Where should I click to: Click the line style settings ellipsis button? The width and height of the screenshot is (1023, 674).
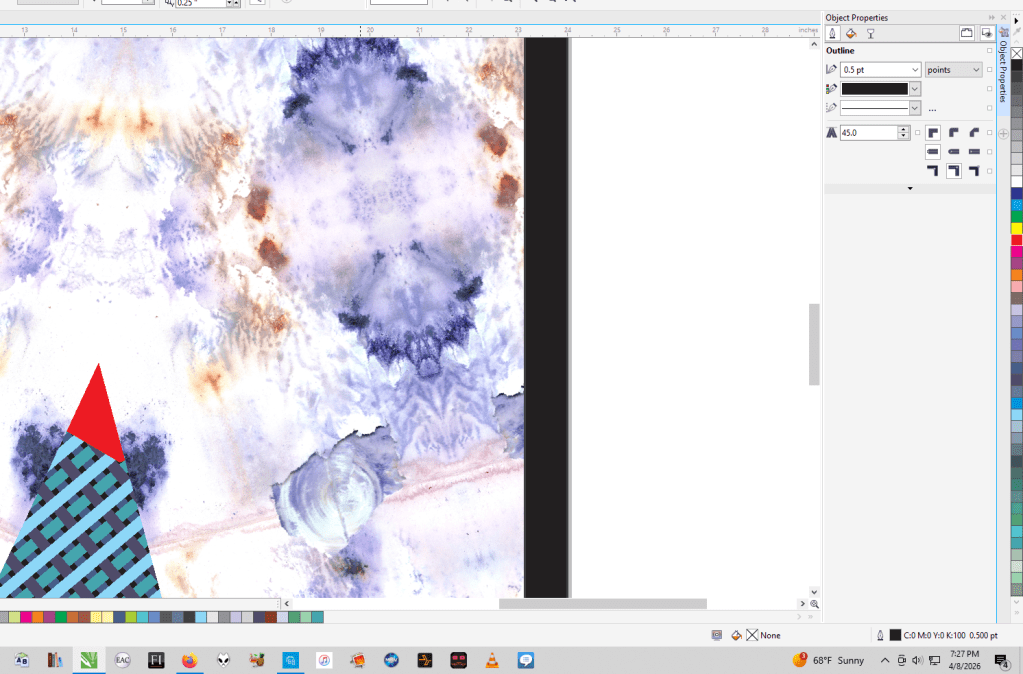[x=932, y=108]
